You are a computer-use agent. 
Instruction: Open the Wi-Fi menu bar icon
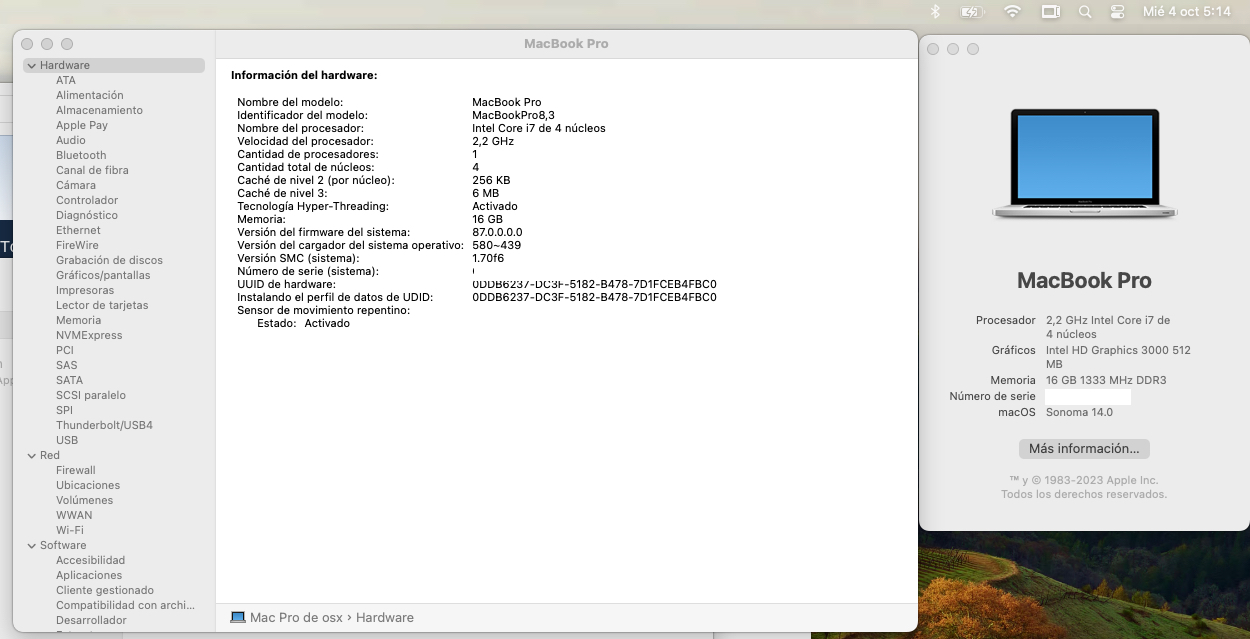(x=1012, y=12)
